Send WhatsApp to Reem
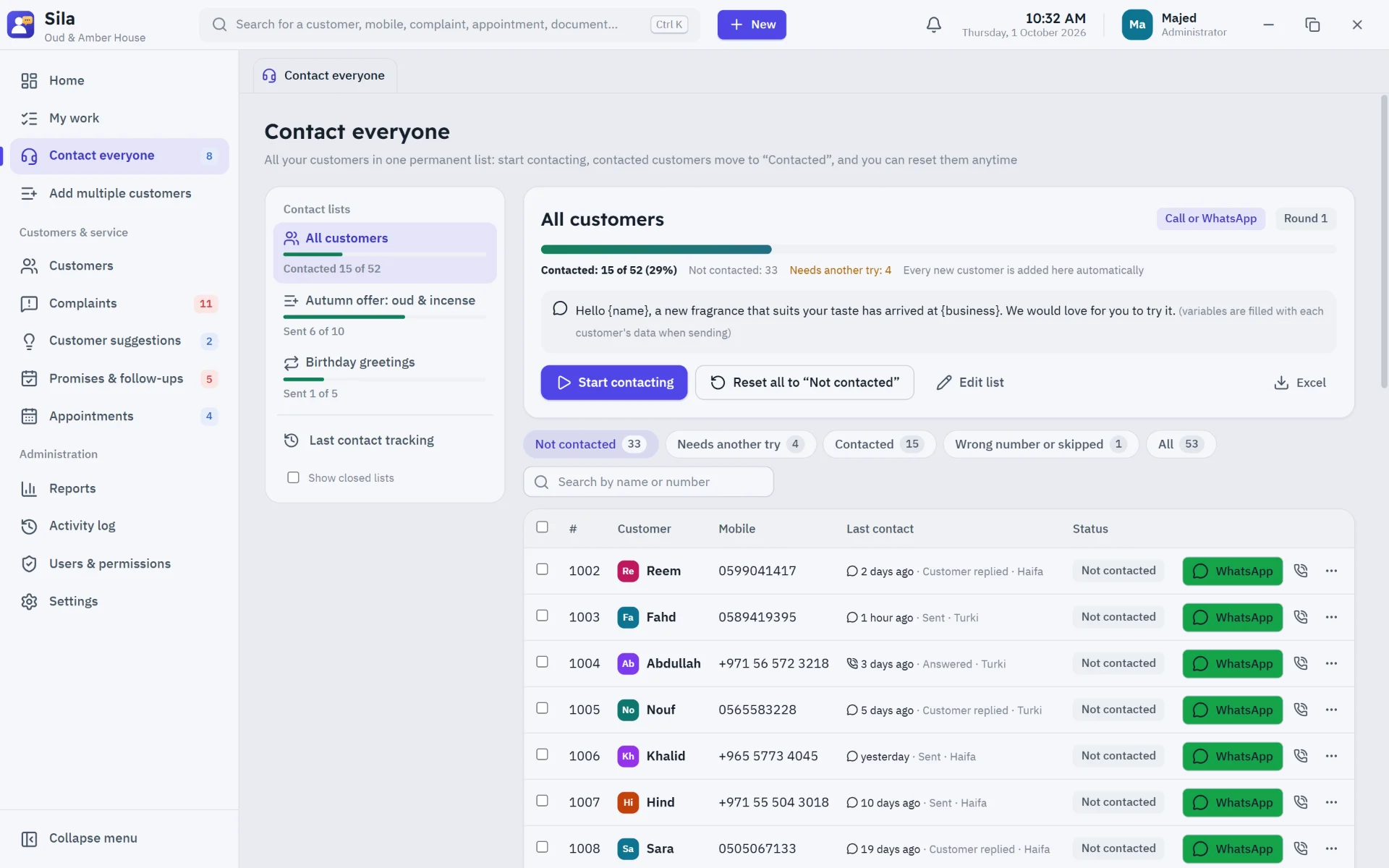 coord(1232,571)
